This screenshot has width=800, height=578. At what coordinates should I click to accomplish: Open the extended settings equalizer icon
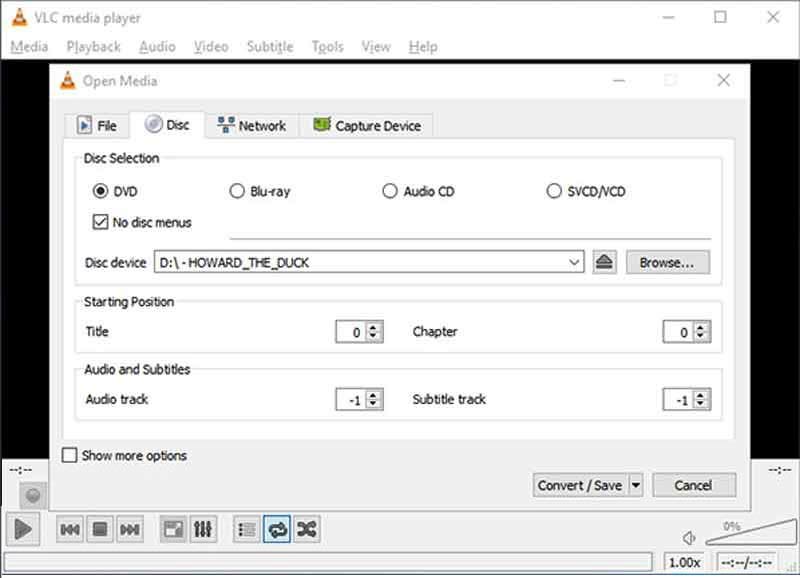click(x=203, y=530)
